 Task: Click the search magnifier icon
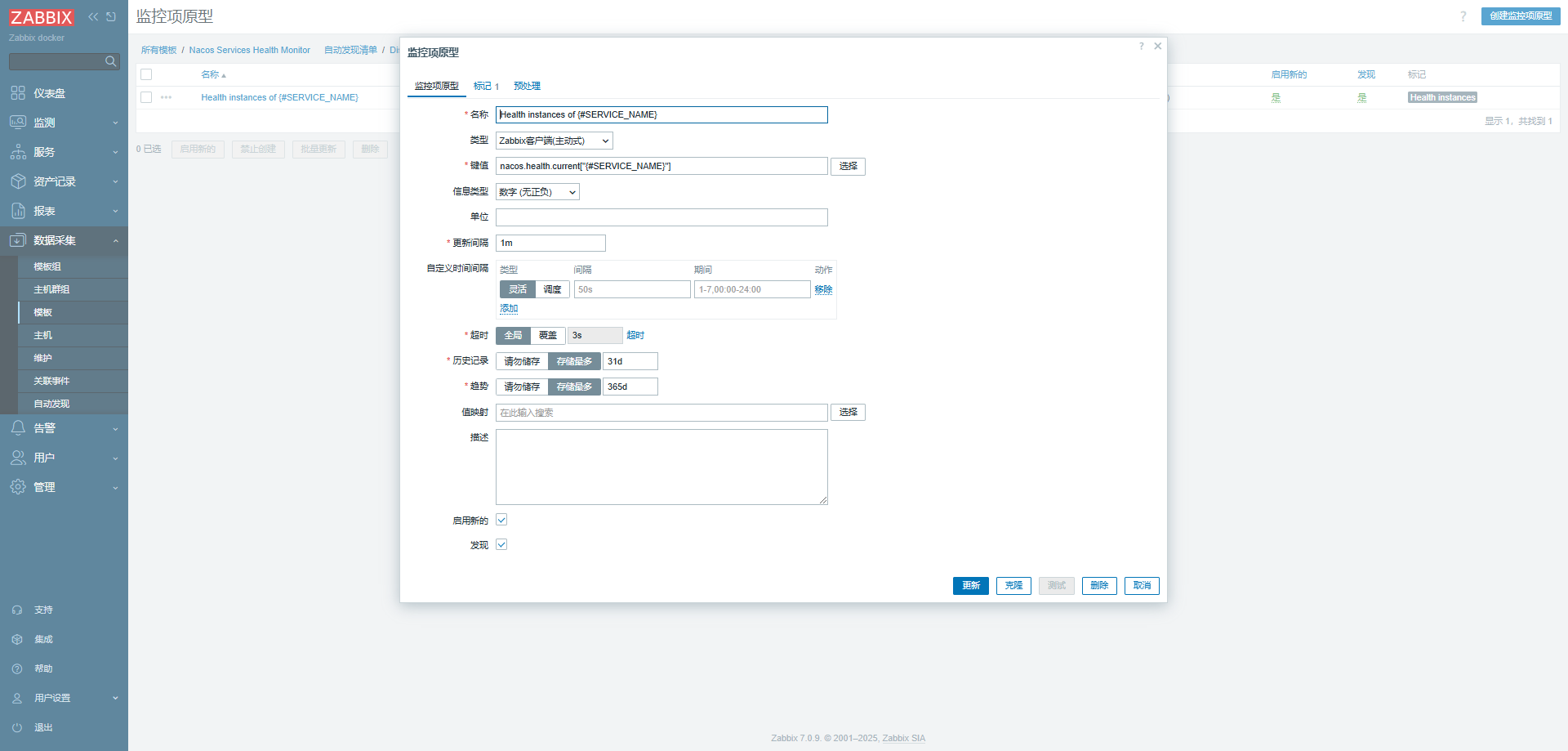coord(110,61)
